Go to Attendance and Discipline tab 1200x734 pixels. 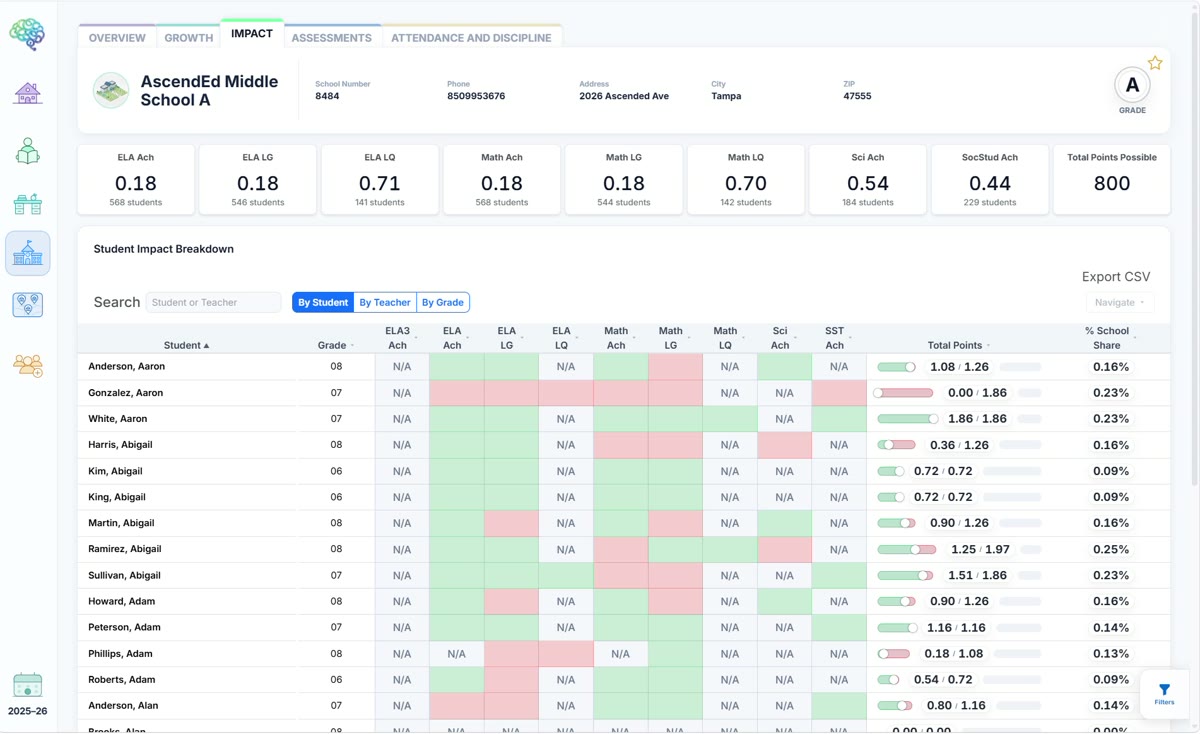point(471,38)
